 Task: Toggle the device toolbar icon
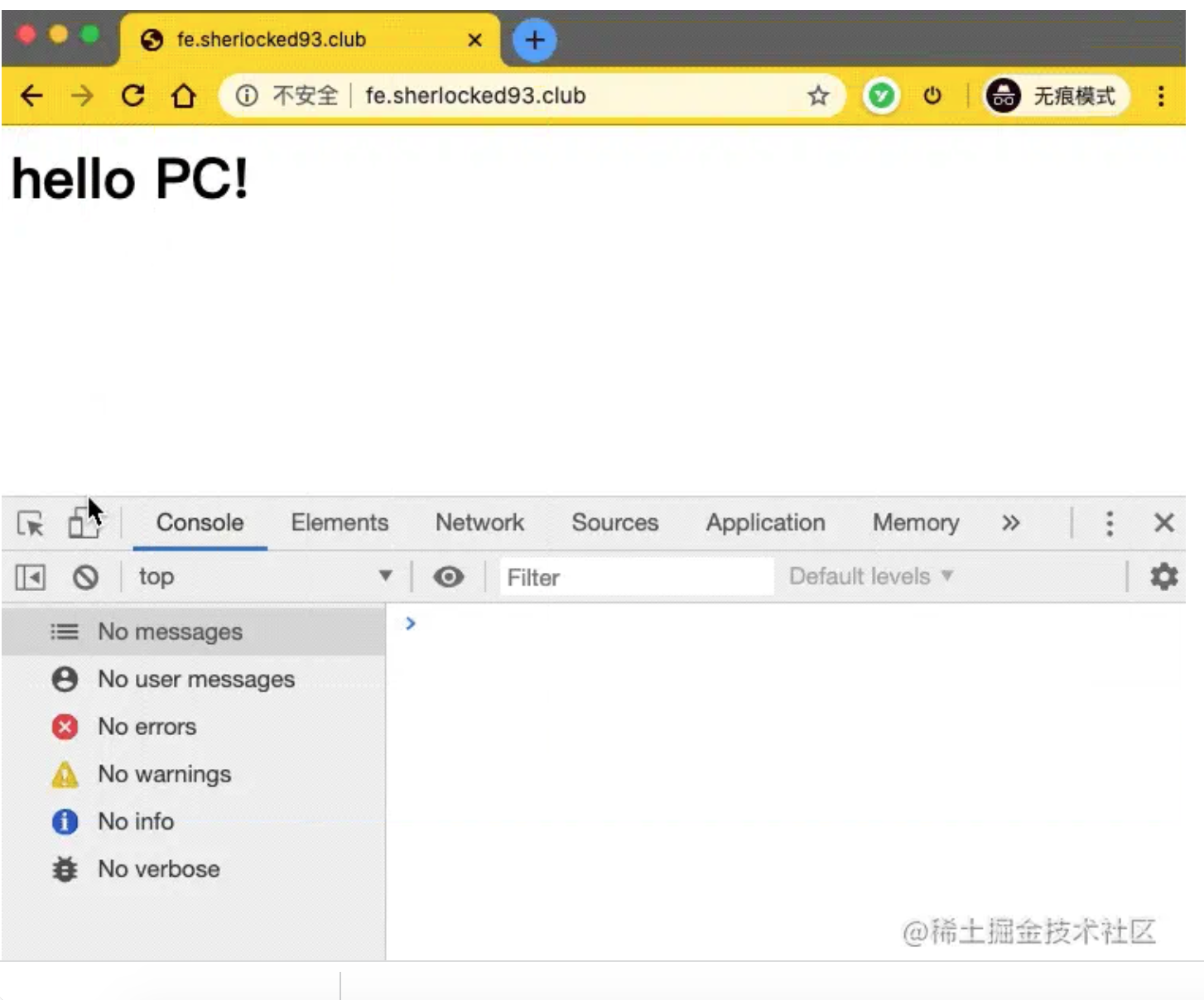point(83,523)
